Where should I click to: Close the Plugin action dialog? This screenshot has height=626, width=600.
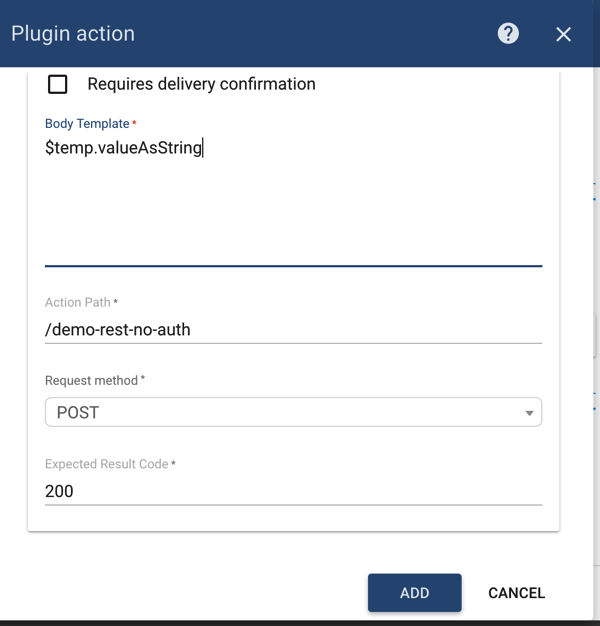tap(563, 34)
